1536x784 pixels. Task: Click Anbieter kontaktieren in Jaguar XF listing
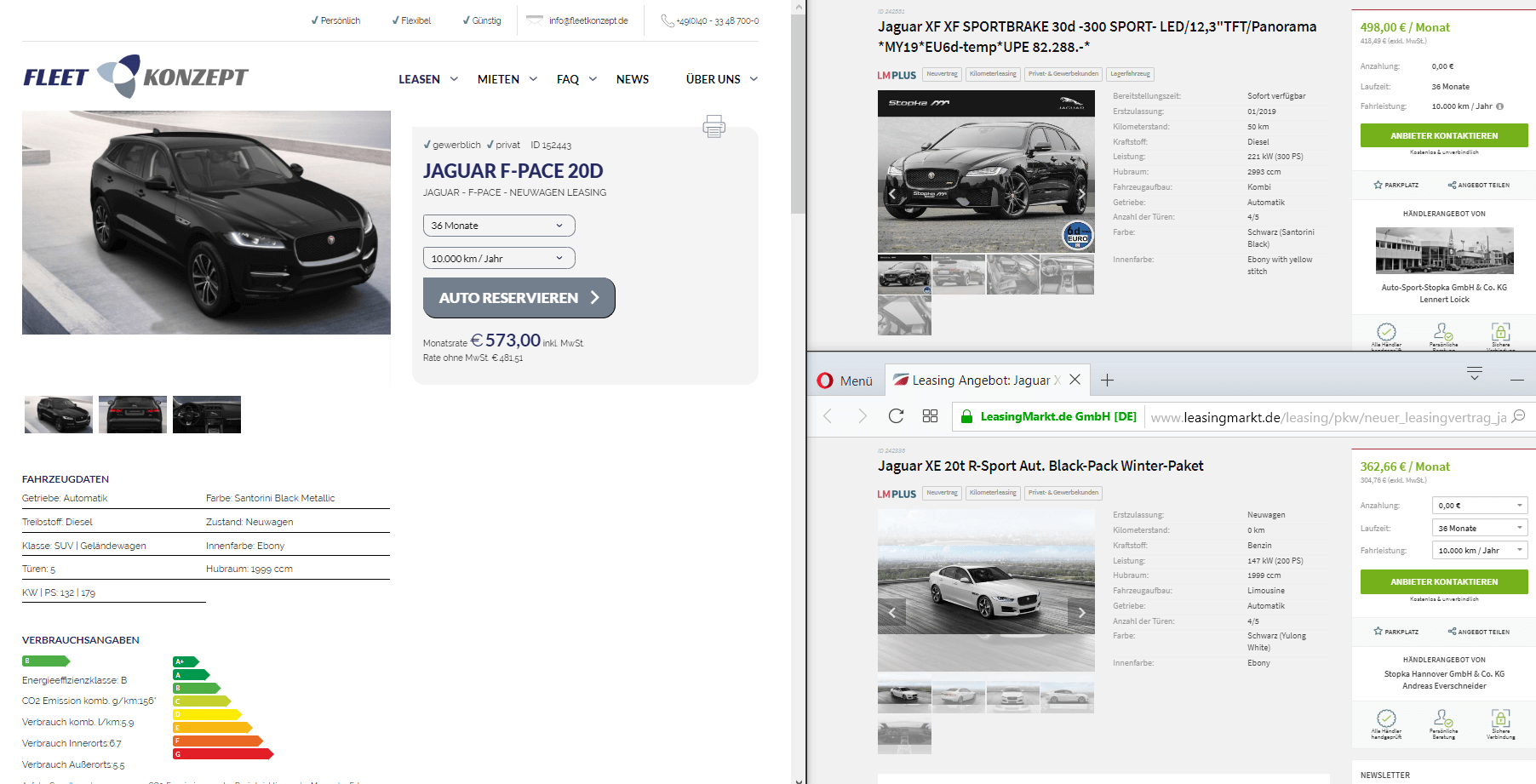(1444, 135)
